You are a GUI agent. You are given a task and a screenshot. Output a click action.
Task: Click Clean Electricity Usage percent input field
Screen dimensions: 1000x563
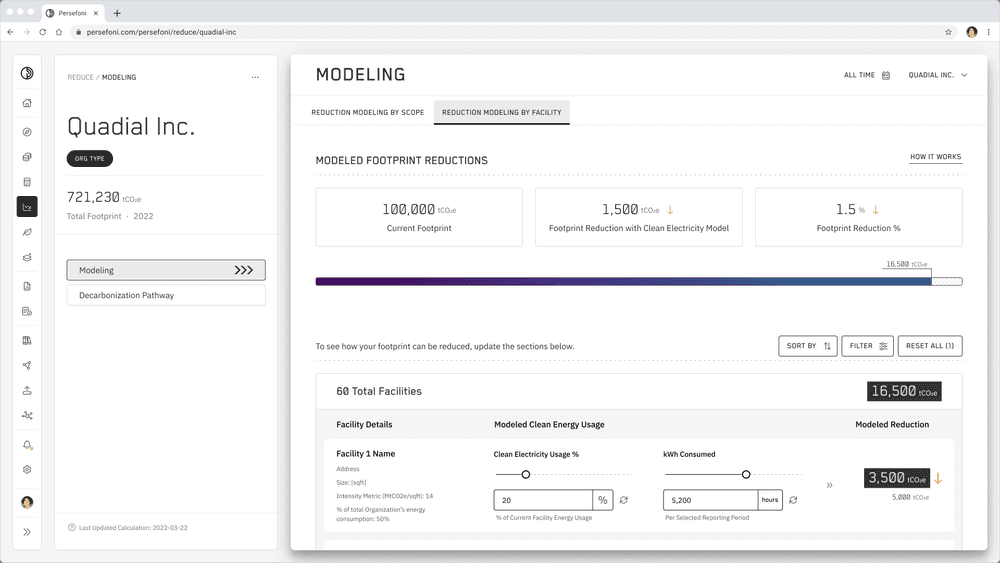pyautogui.click(x=543, y=500)
